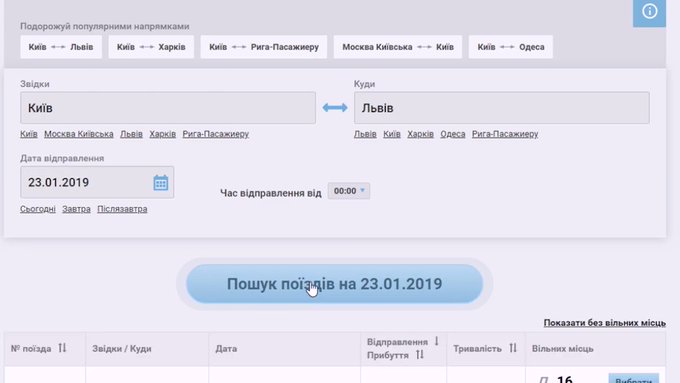Select Рига-Пасажиеру link under Куди field
680x383 pixels.
(x=505, y=134)
